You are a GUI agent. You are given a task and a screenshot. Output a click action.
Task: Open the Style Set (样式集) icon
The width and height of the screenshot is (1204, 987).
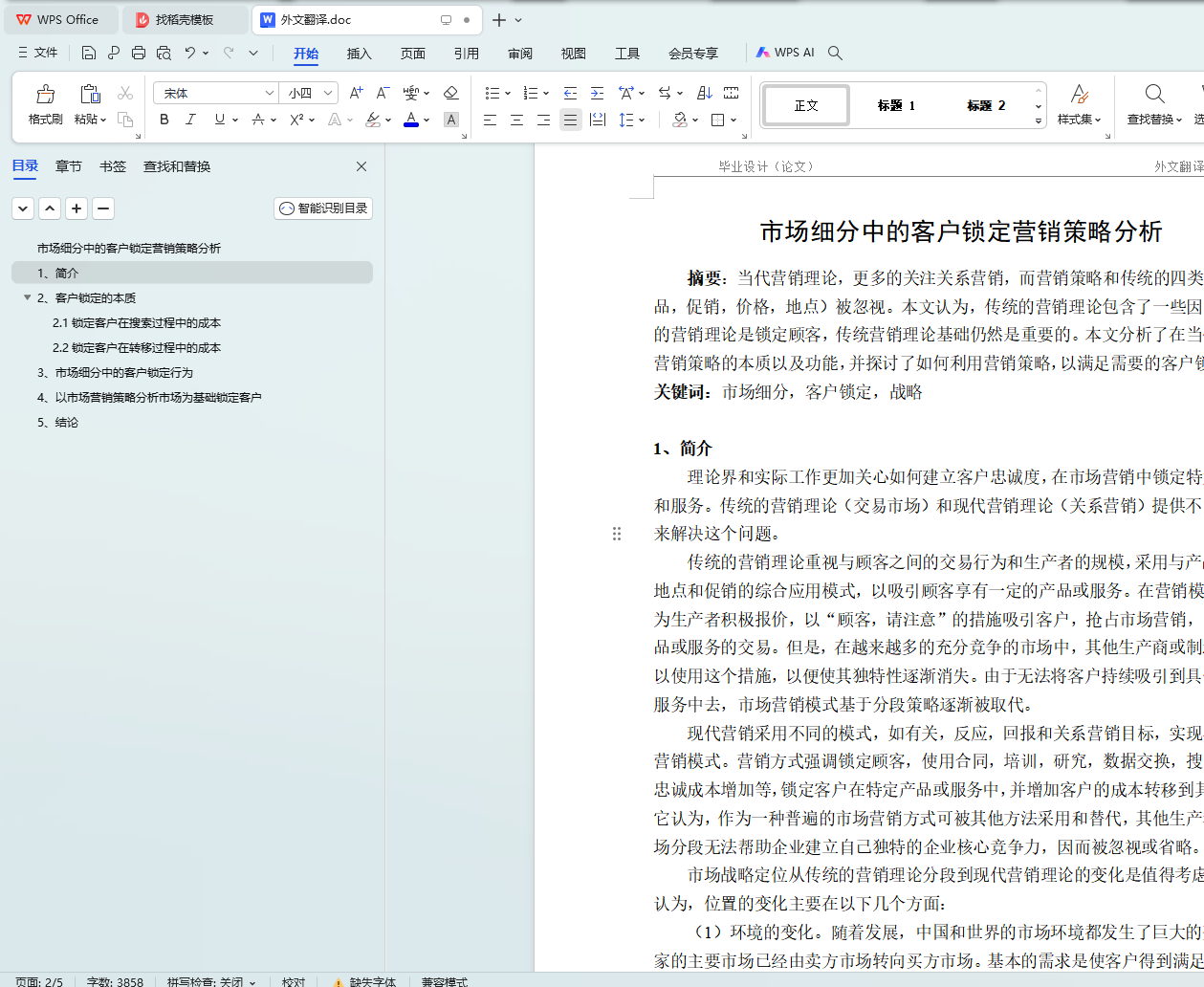coord(1080,95)
